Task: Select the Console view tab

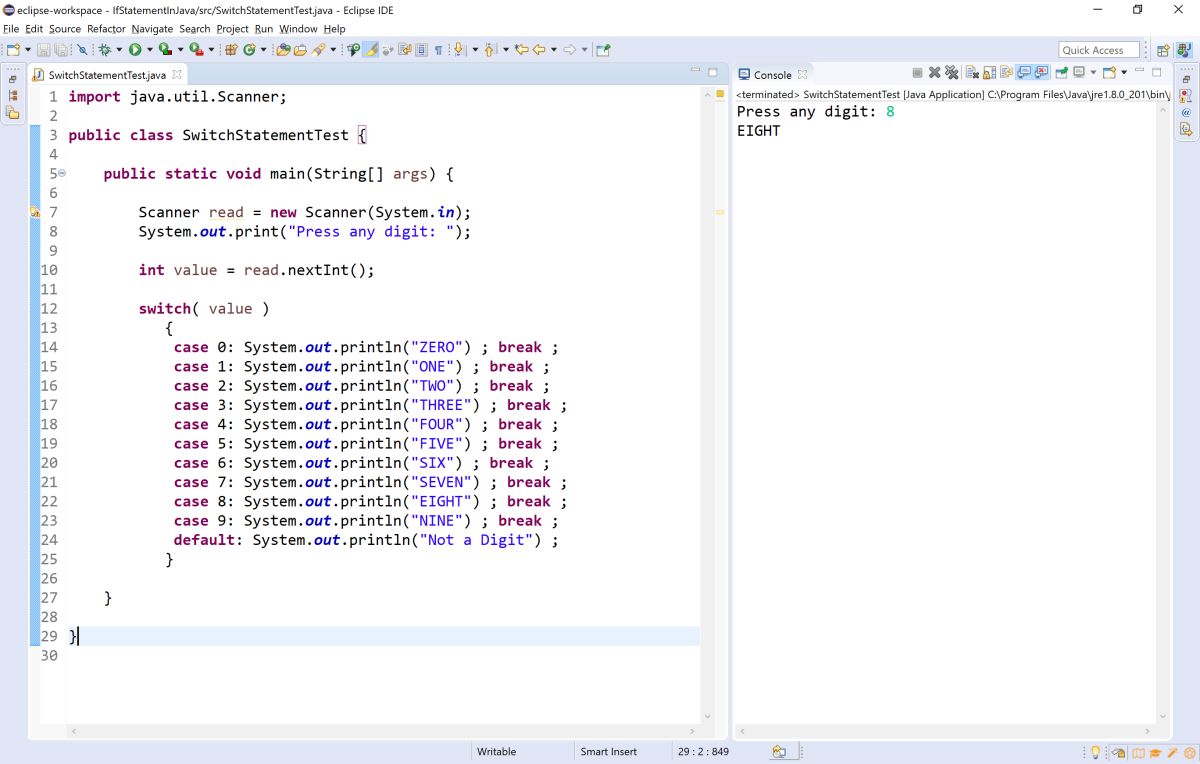Action: tap(772, 75)
